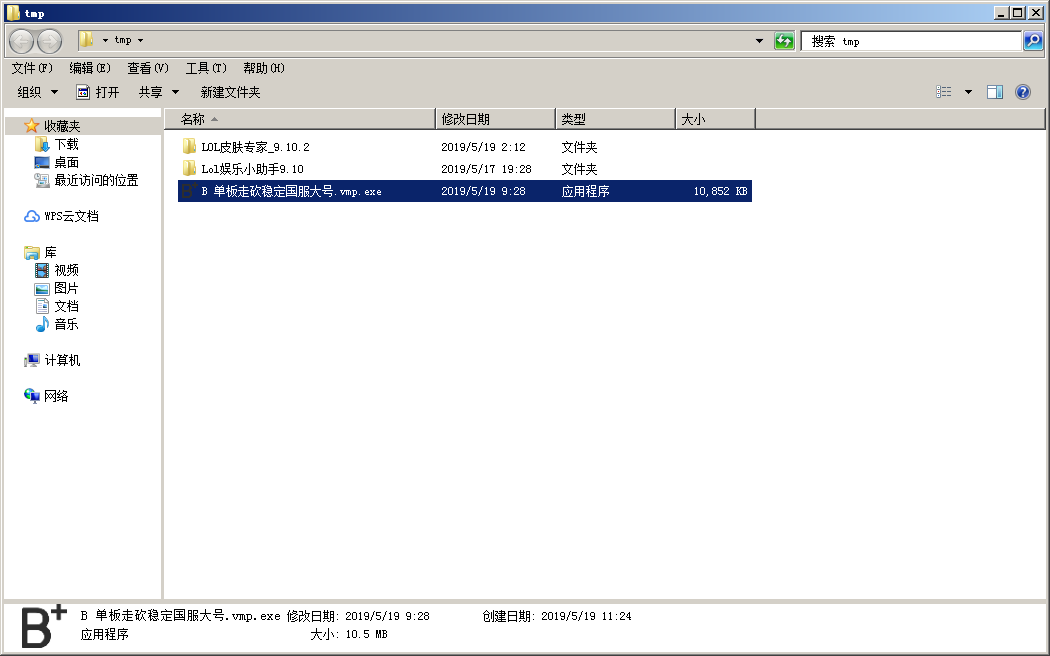Select 图片 under libraries

(66, 289)
